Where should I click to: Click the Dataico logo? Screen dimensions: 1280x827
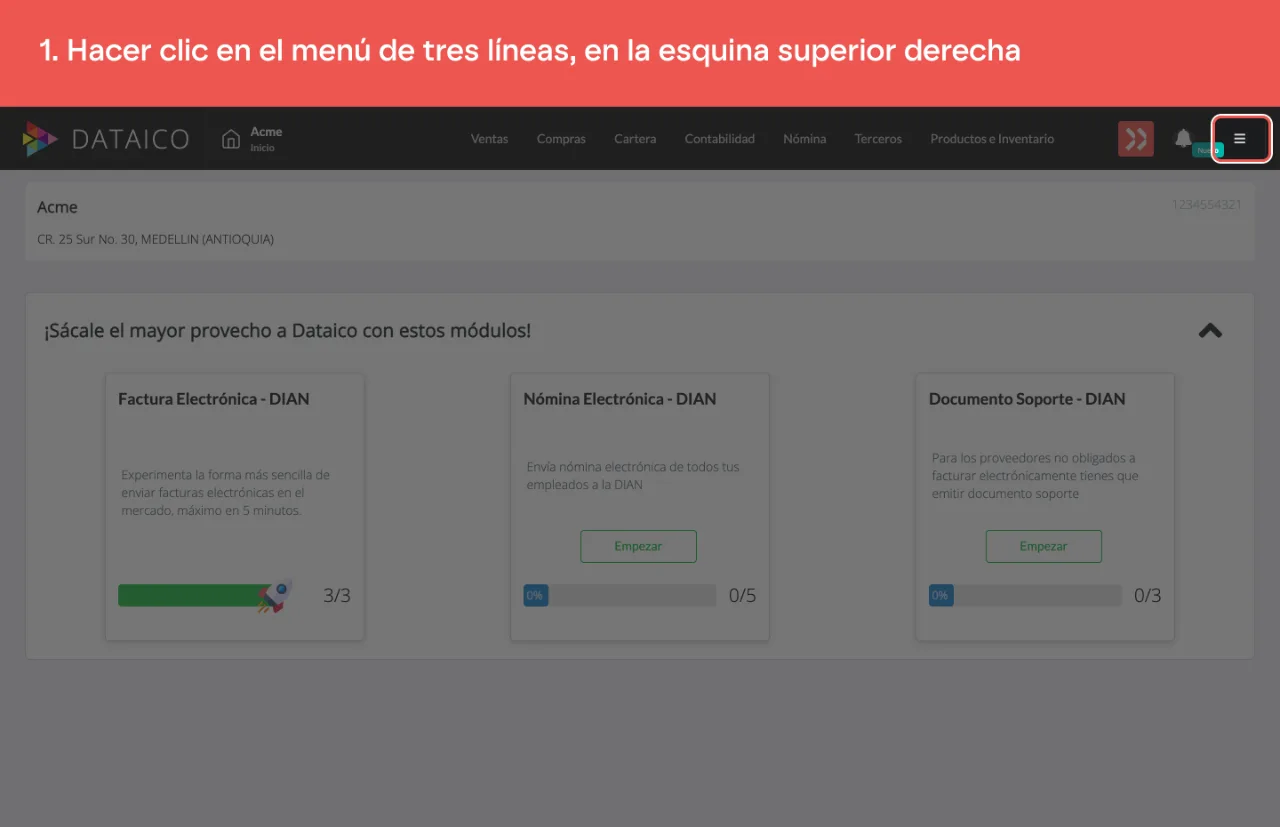[106, 139]
